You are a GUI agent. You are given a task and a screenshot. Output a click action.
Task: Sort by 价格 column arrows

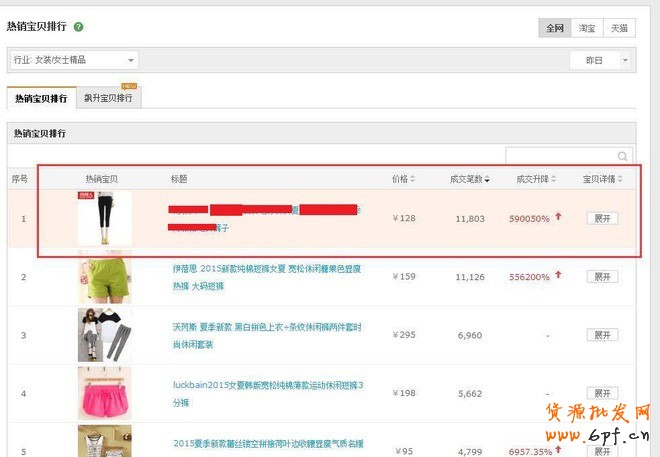(413, 180)
